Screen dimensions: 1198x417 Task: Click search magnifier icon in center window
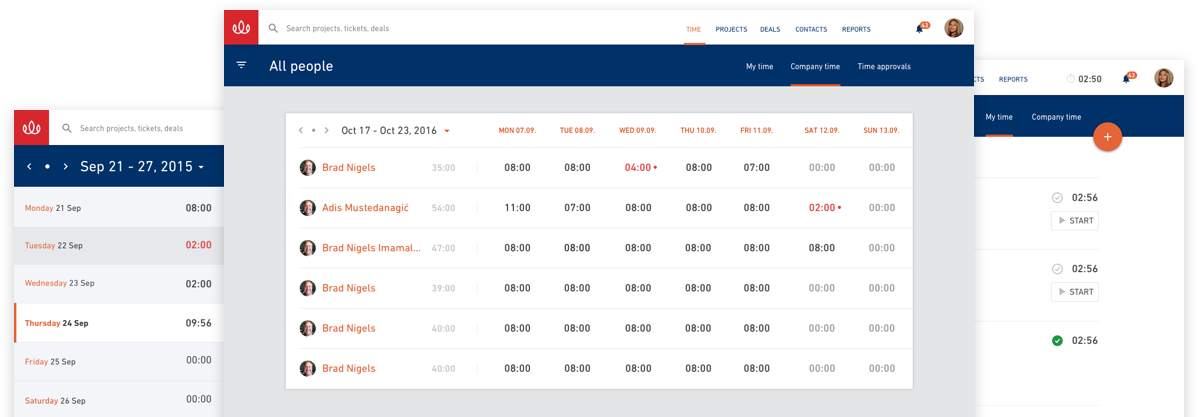pos(273,28)
